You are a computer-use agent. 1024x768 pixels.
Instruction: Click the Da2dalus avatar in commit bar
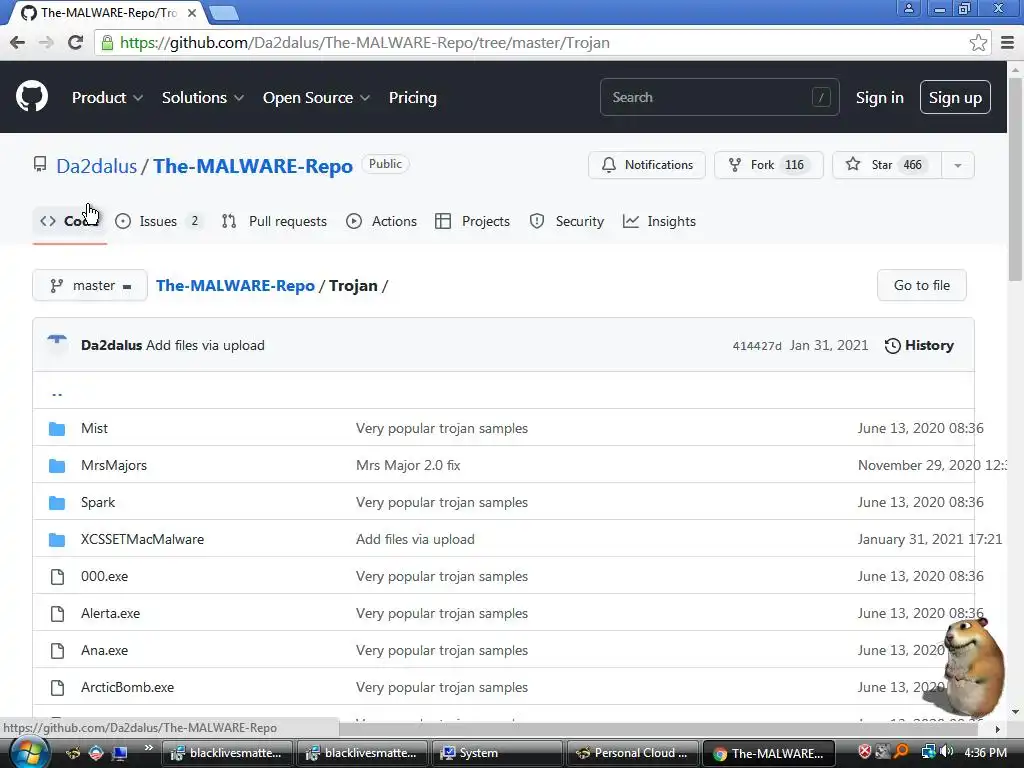[57, 345]
